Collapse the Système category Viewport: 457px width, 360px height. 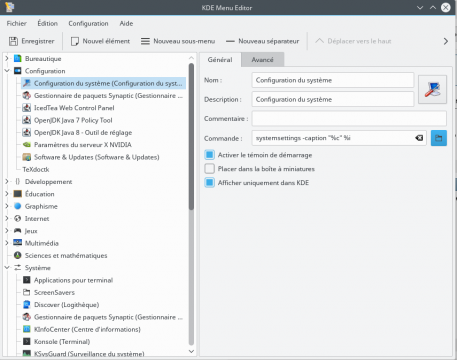pos(7,268)
